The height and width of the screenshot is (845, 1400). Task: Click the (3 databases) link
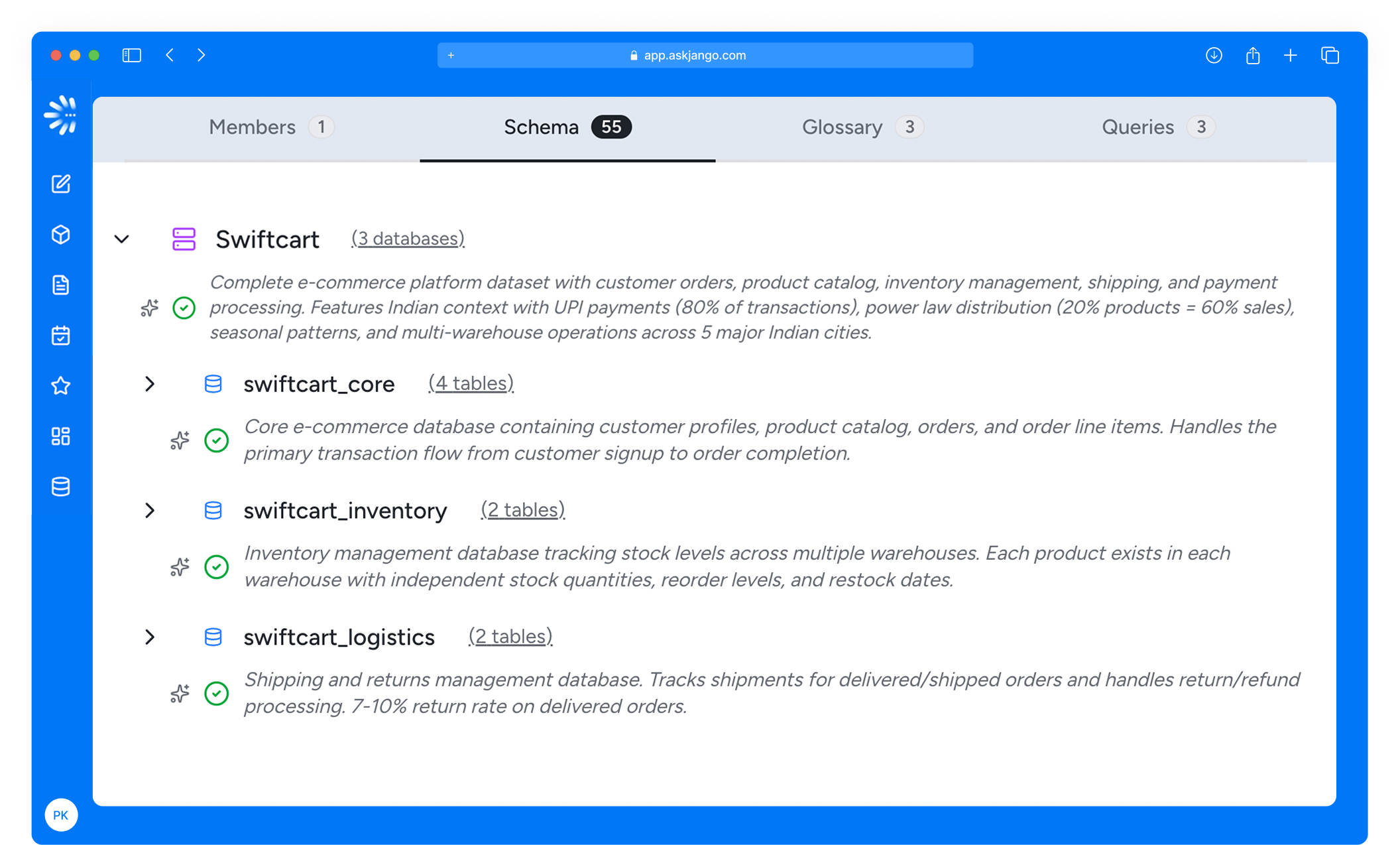point(408,239)
